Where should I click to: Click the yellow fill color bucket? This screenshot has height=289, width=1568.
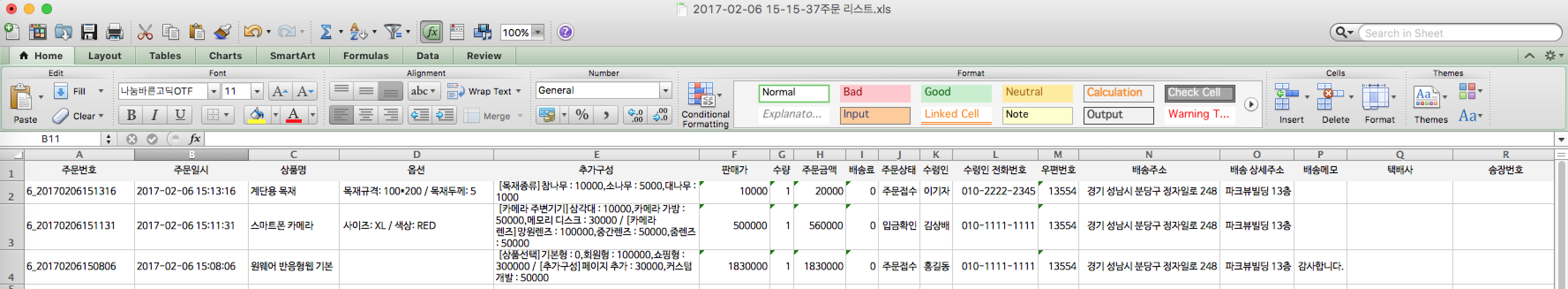coord(257,114)
